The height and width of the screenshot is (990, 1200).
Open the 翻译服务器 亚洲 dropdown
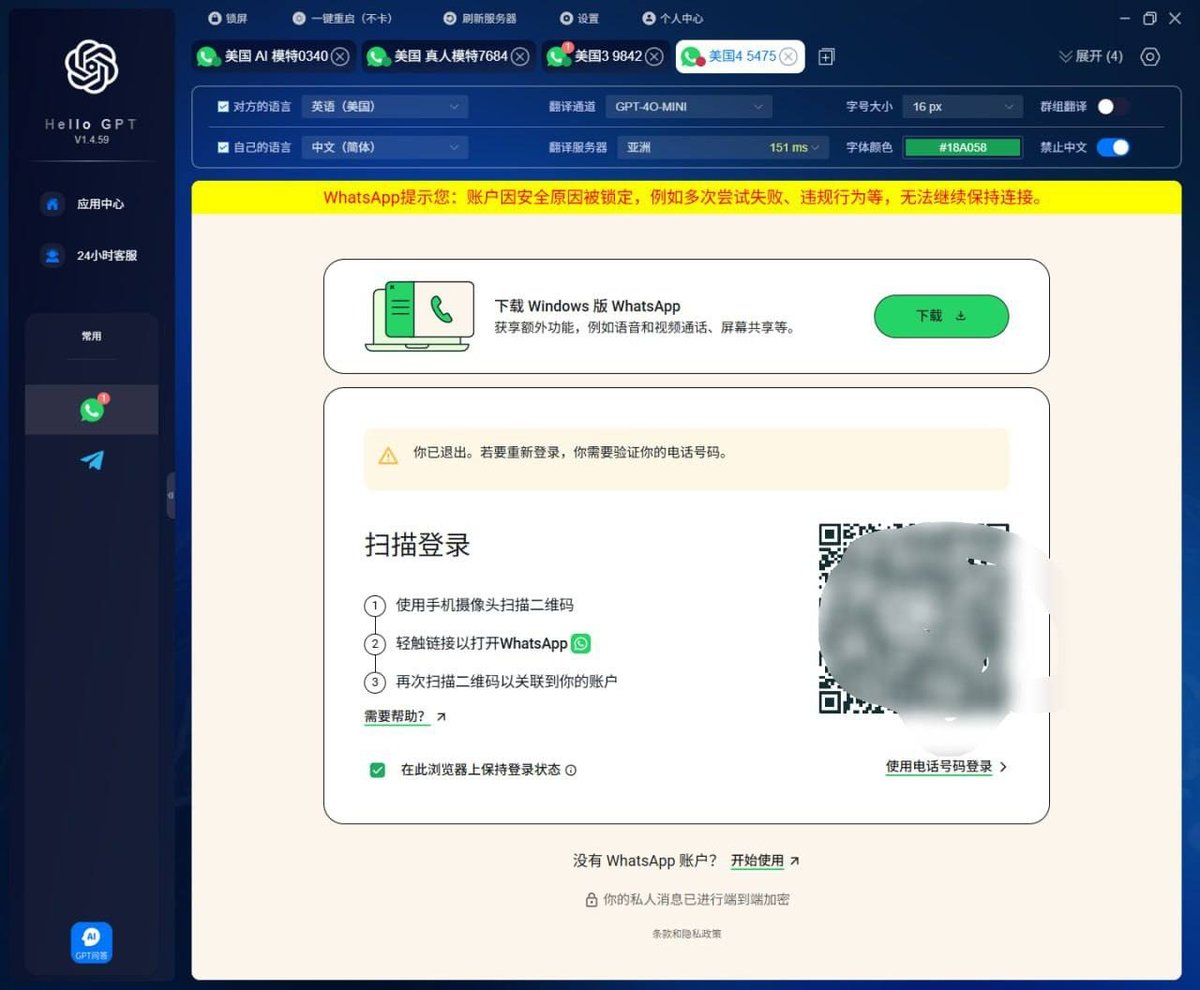click(723, 147)
